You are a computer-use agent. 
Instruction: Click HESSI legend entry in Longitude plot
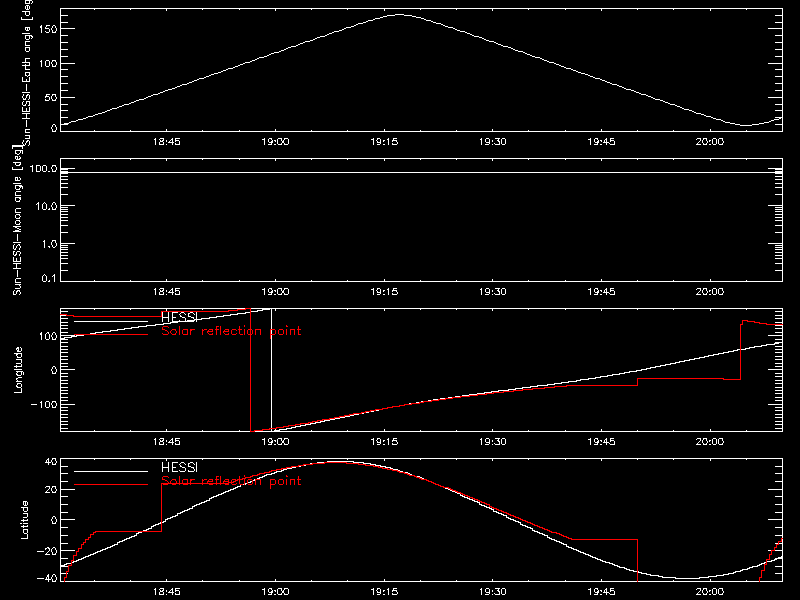[x=179, y=317]
